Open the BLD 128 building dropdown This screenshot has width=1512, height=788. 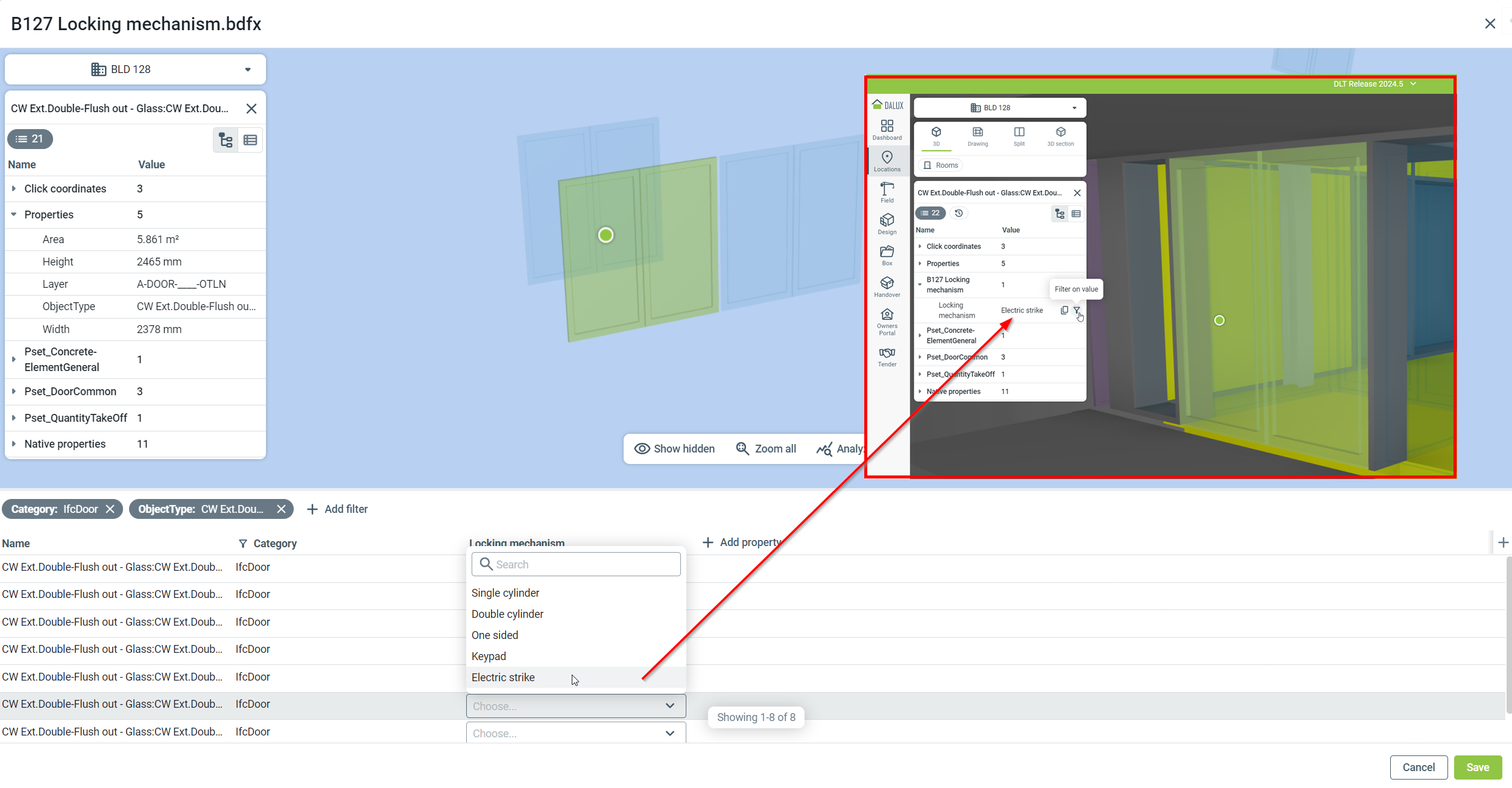point(135,69)
